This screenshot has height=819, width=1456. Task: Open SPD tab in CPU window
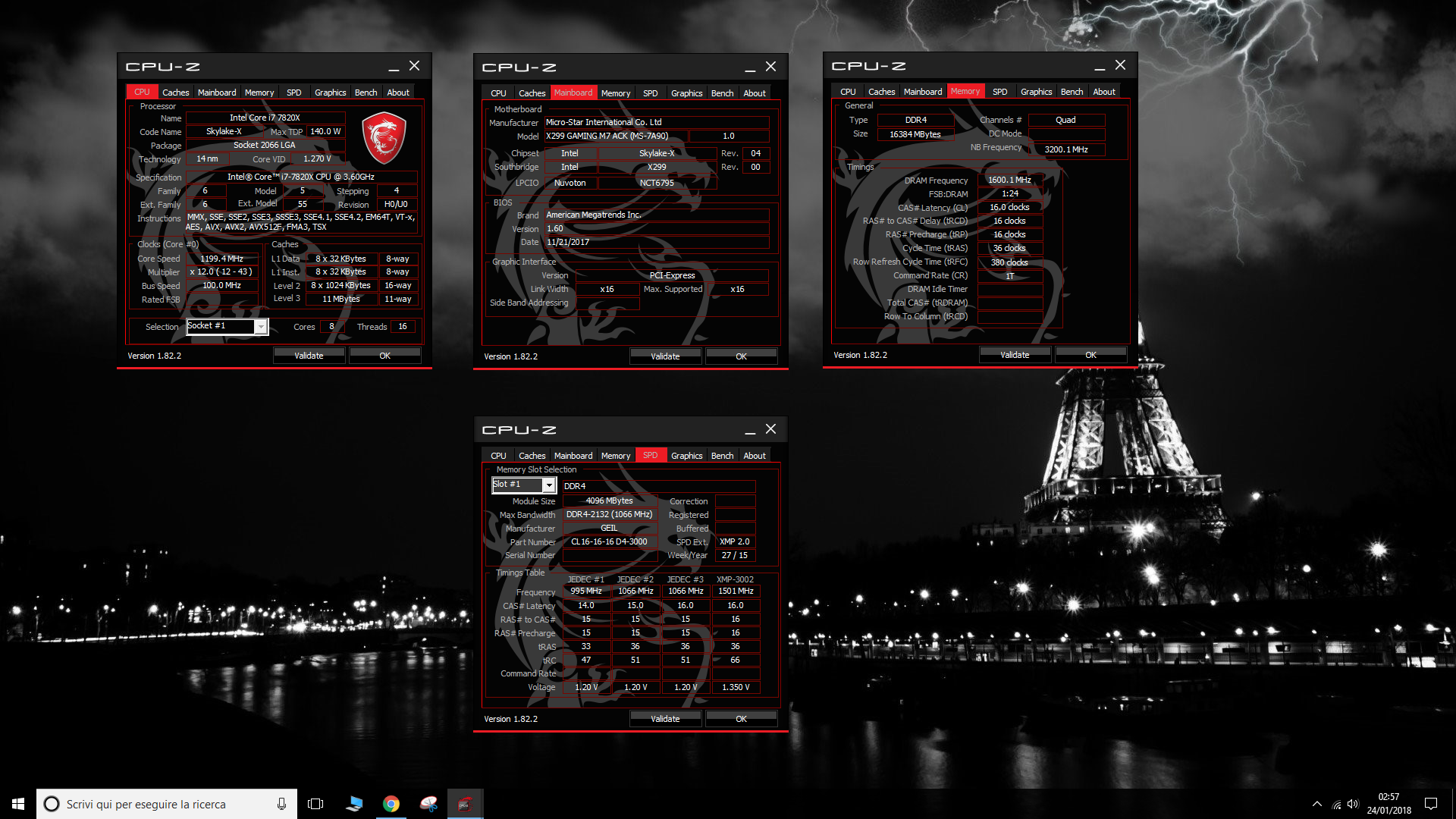pyautogui.click(x=294, y=93)
